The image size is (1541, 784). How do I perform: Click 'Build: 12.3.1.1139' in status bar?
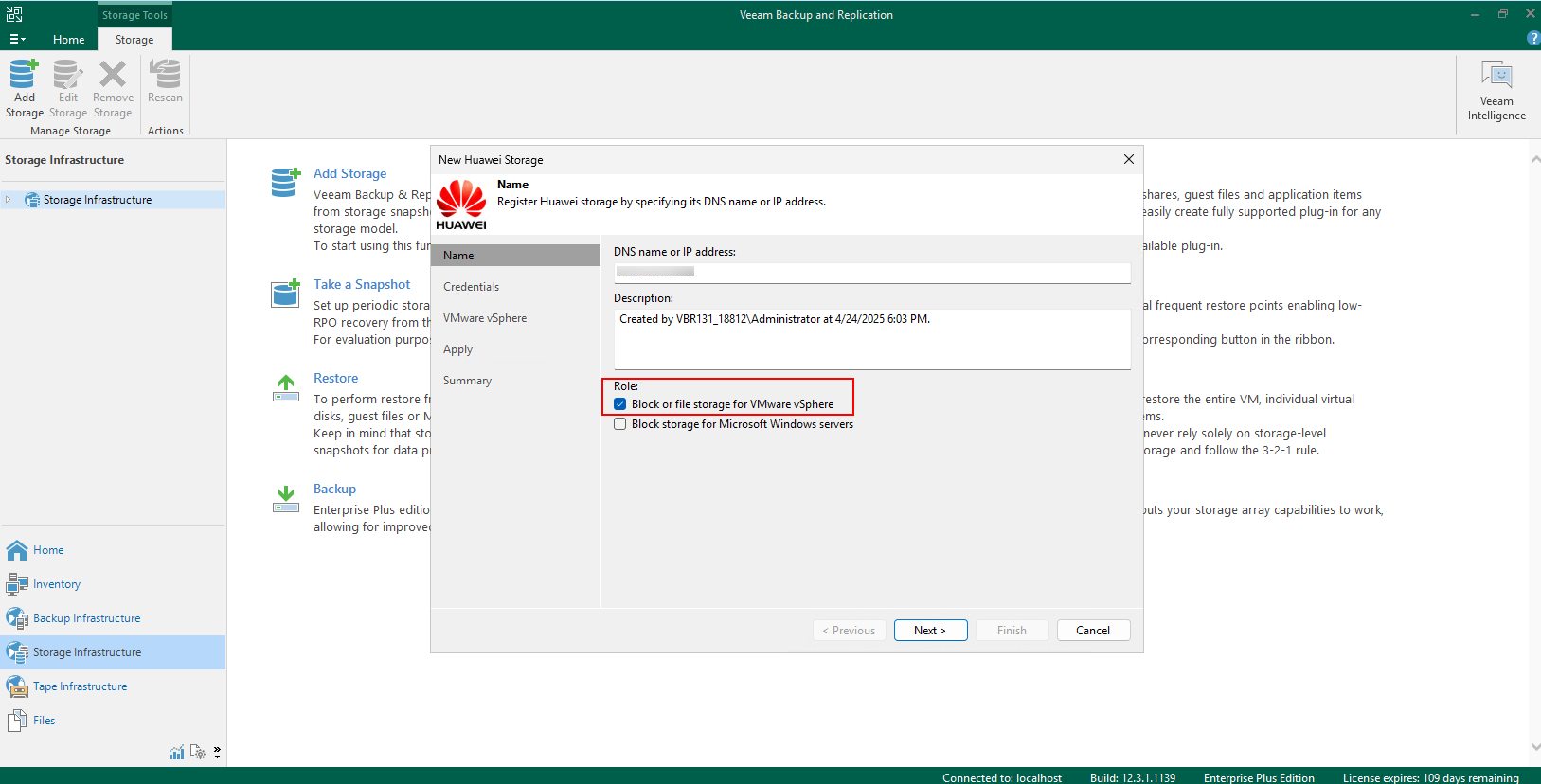click(1132, 778)
